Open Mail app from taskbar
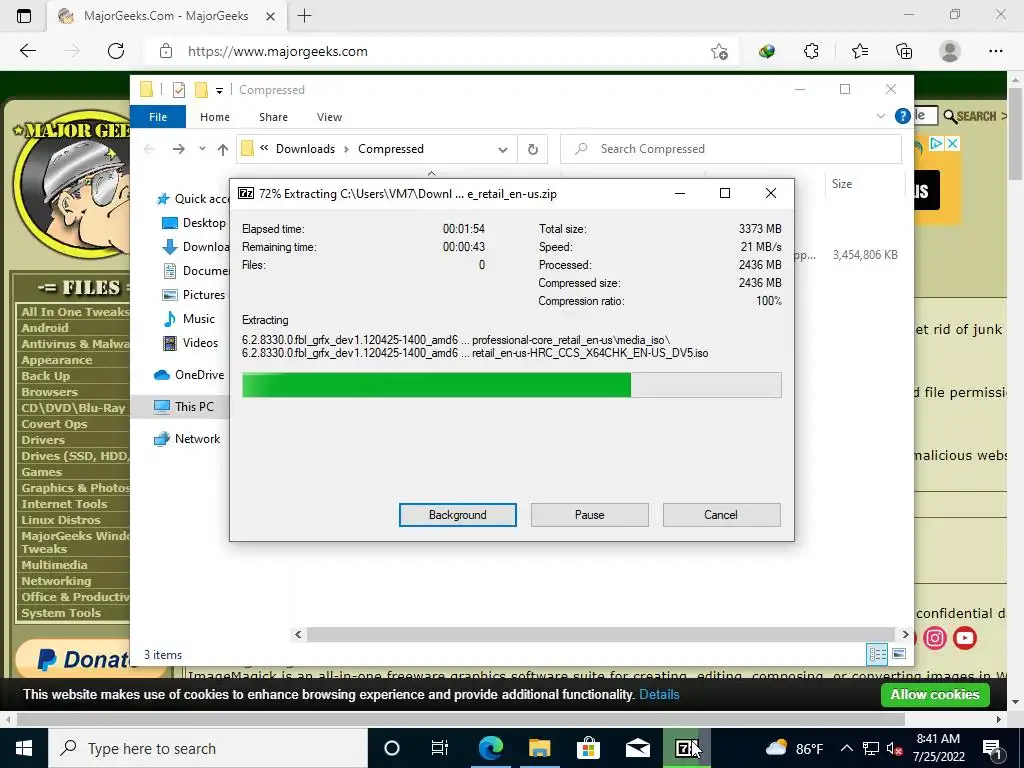This screenshot has width=1024, height=768. coord(637,748)
